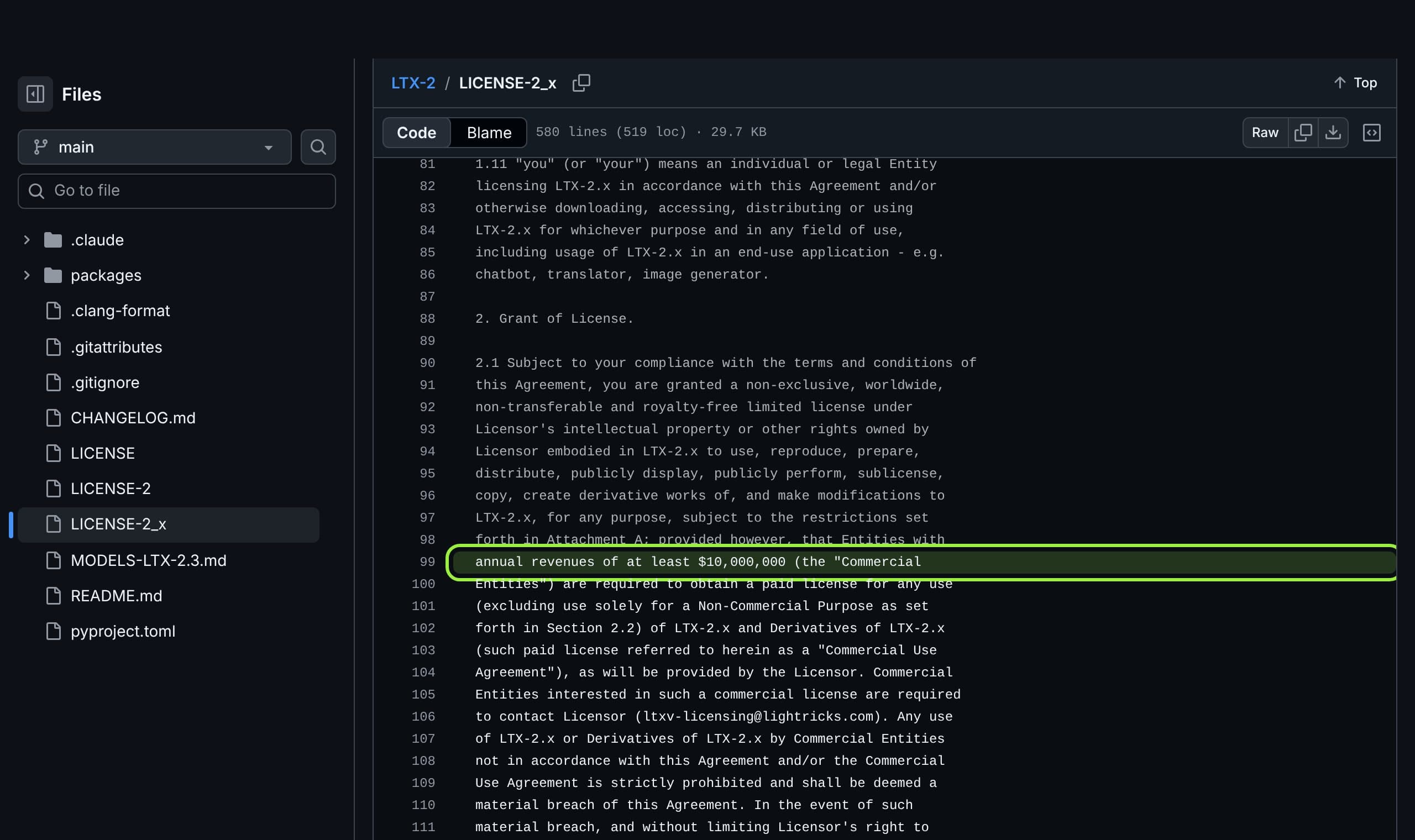Select line number 88
Image resolution: width=1415 pixels, height=840 pixels.
click(427, 319)
